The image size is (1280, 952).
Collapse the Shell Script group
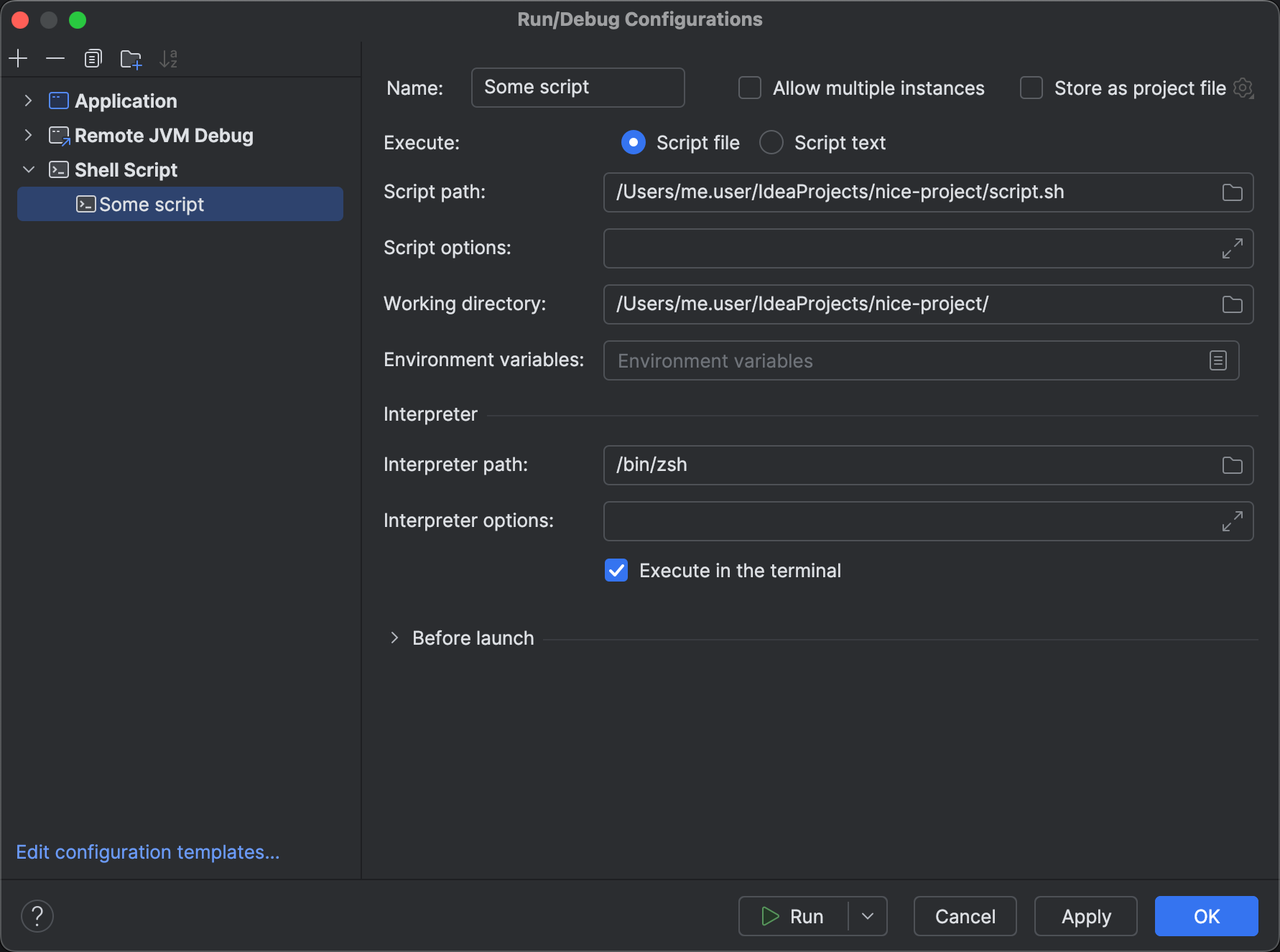point(28,169)
